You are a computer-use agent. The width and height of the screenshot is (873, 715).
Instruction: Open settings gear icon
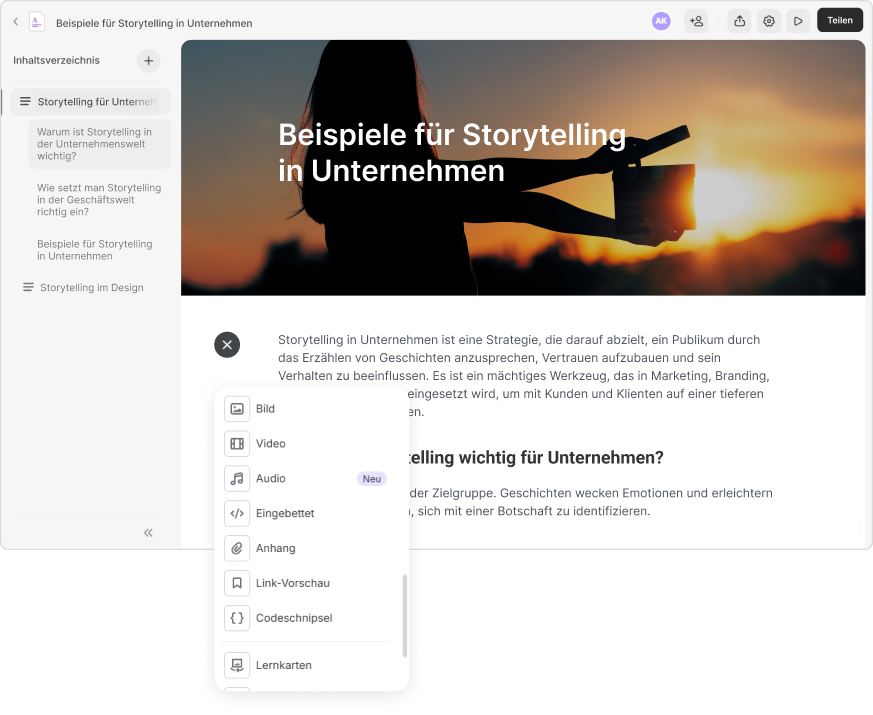pos(769,21)
